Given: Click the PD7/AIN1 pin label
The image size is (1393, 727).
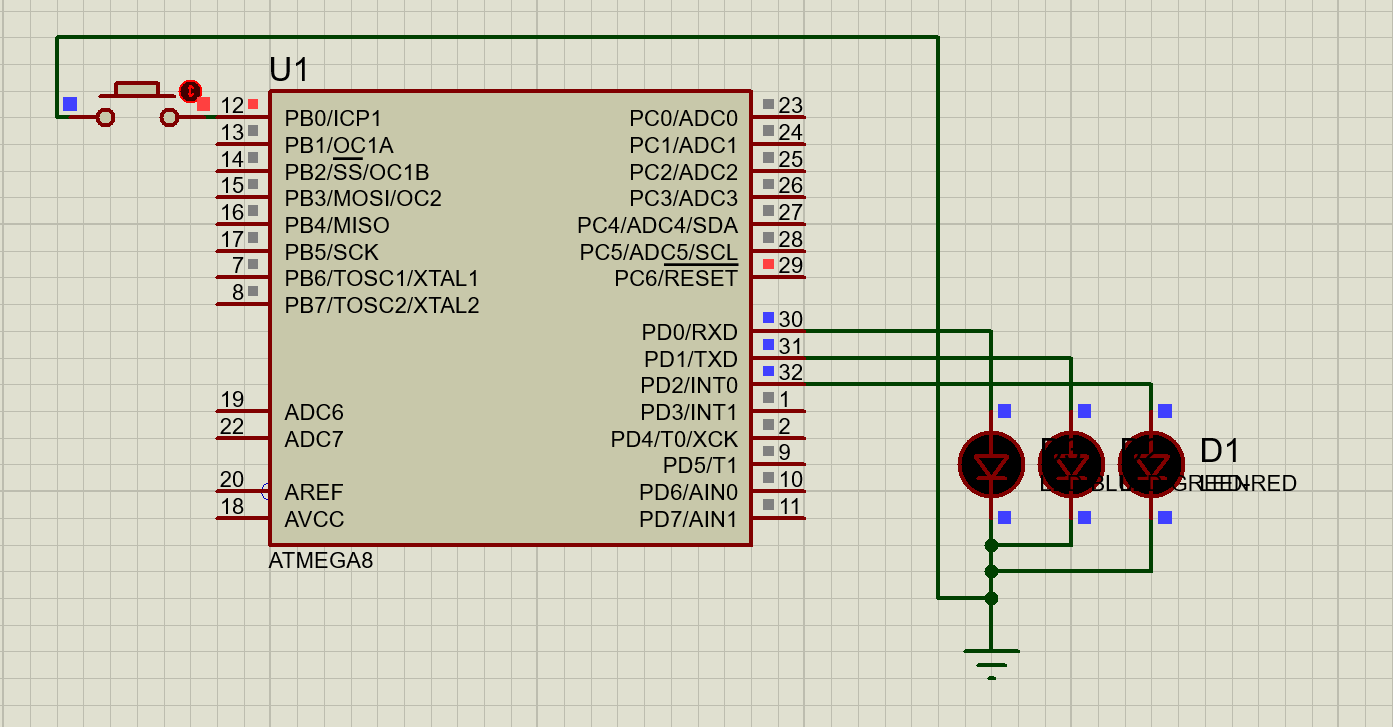Looking at the screenshot, I should [689, 519].
